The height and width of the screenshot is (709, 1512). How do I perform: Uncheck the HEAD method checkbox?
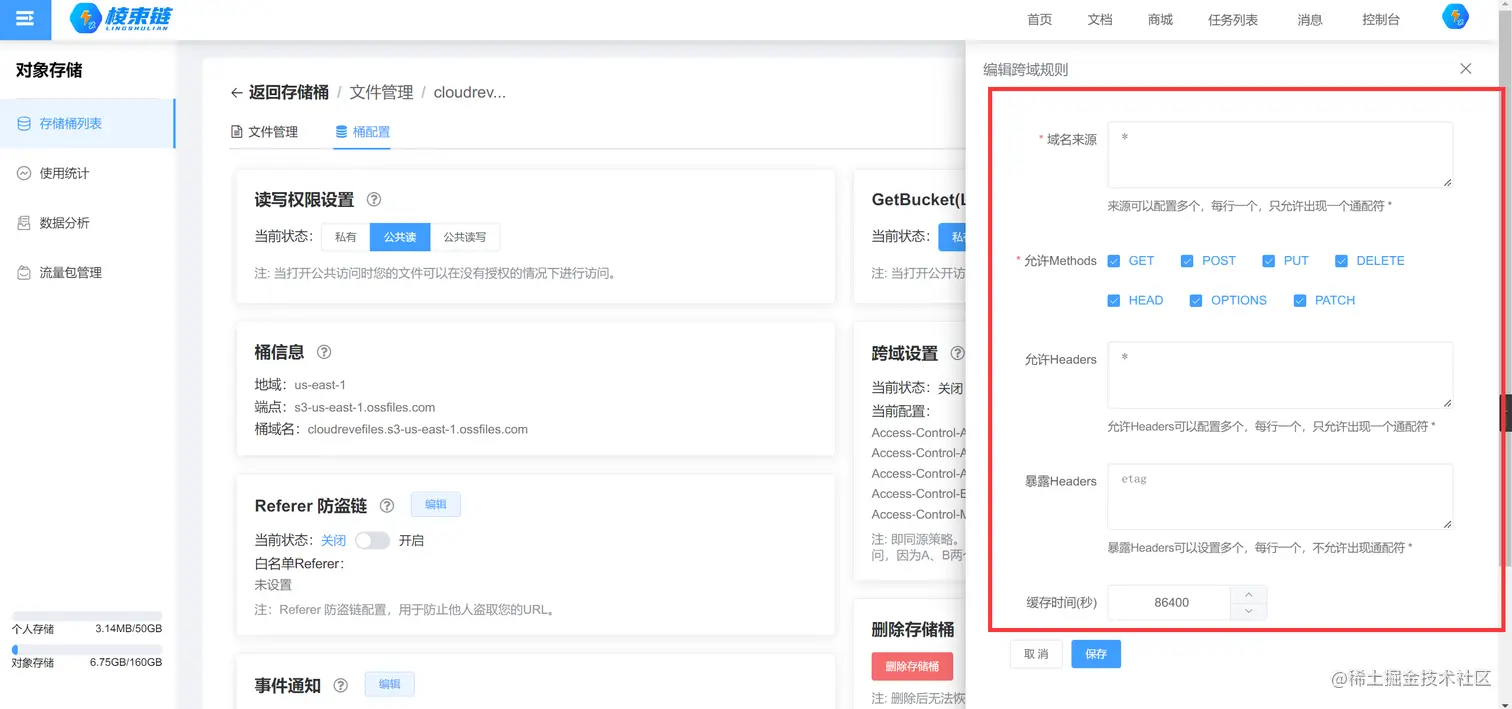1114,301
